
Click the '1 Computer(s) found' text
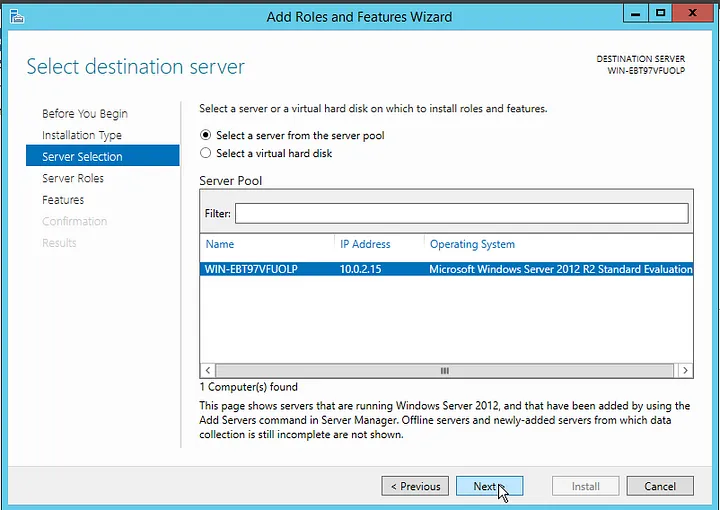tap(248, 387)
